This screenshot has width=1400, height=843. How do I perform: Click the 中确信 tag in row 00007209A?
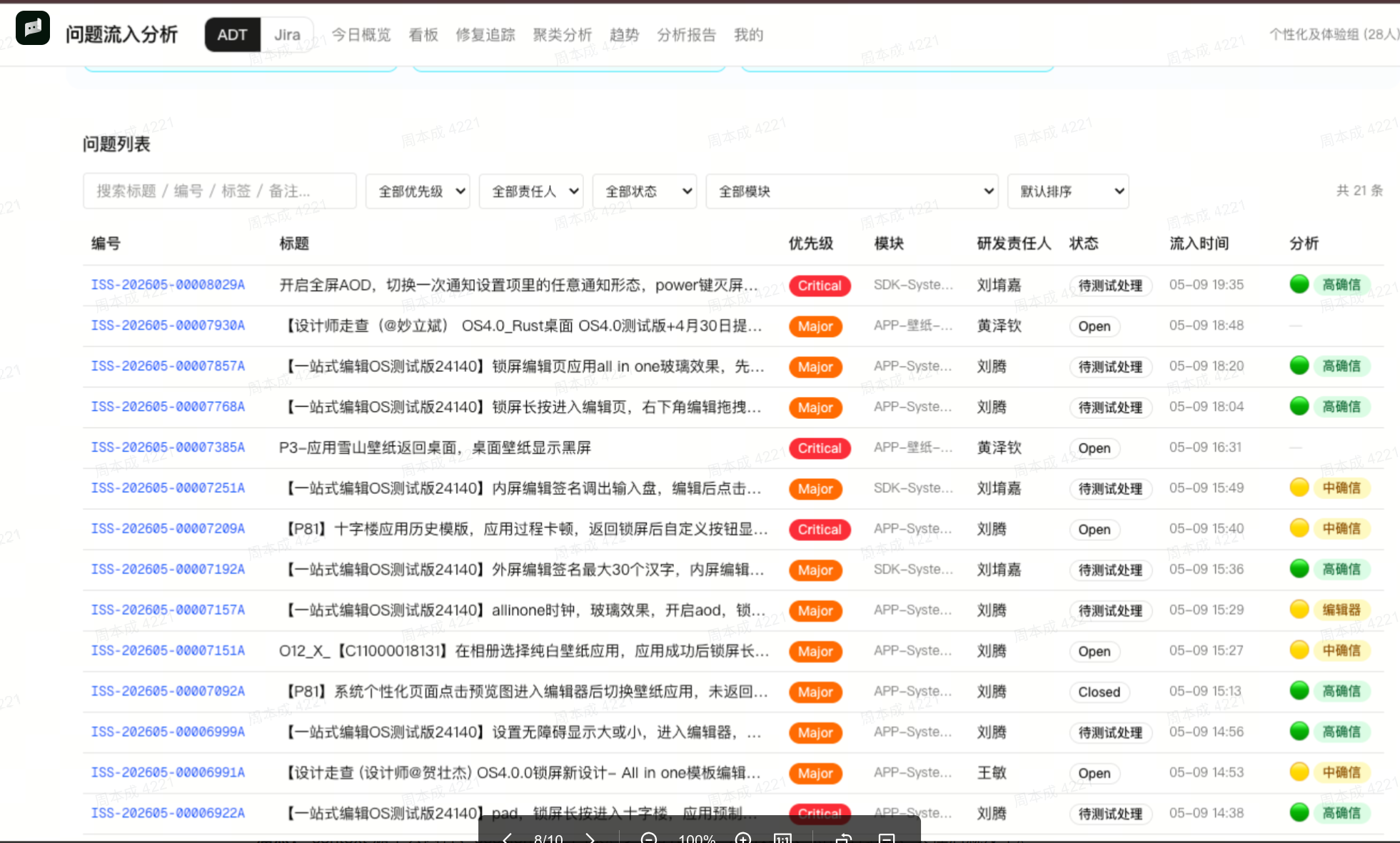[x=1341, y=528]
